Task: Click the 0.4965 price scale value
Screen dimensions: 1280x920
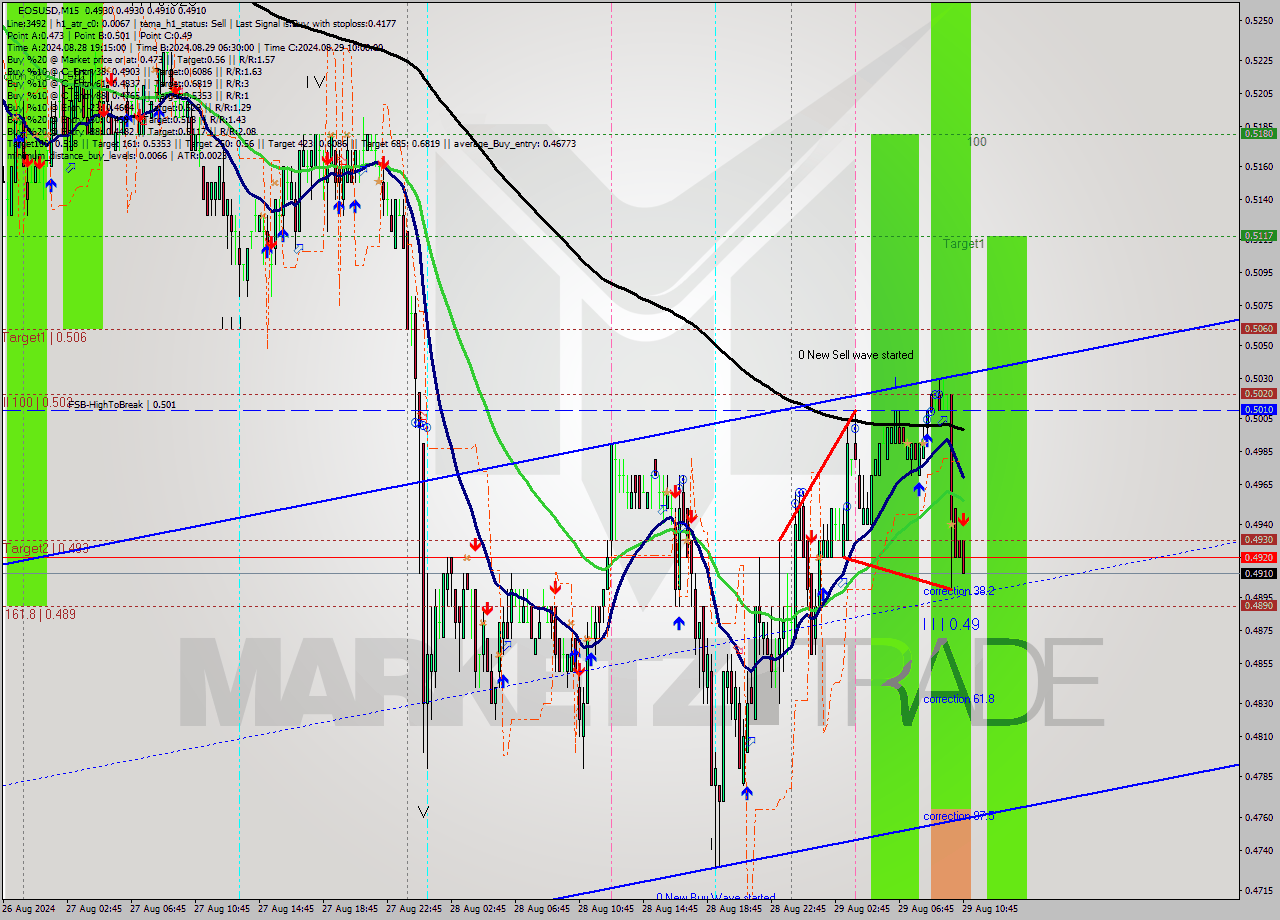Action: tap(1258, 484)
